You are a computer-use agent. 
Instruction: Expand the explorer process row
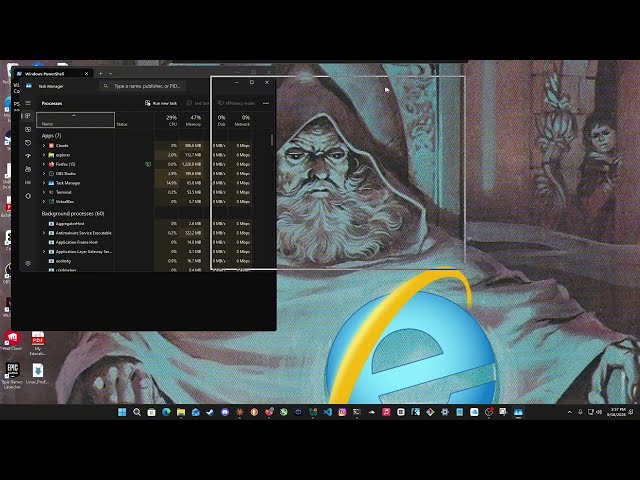tap(44, 155)
